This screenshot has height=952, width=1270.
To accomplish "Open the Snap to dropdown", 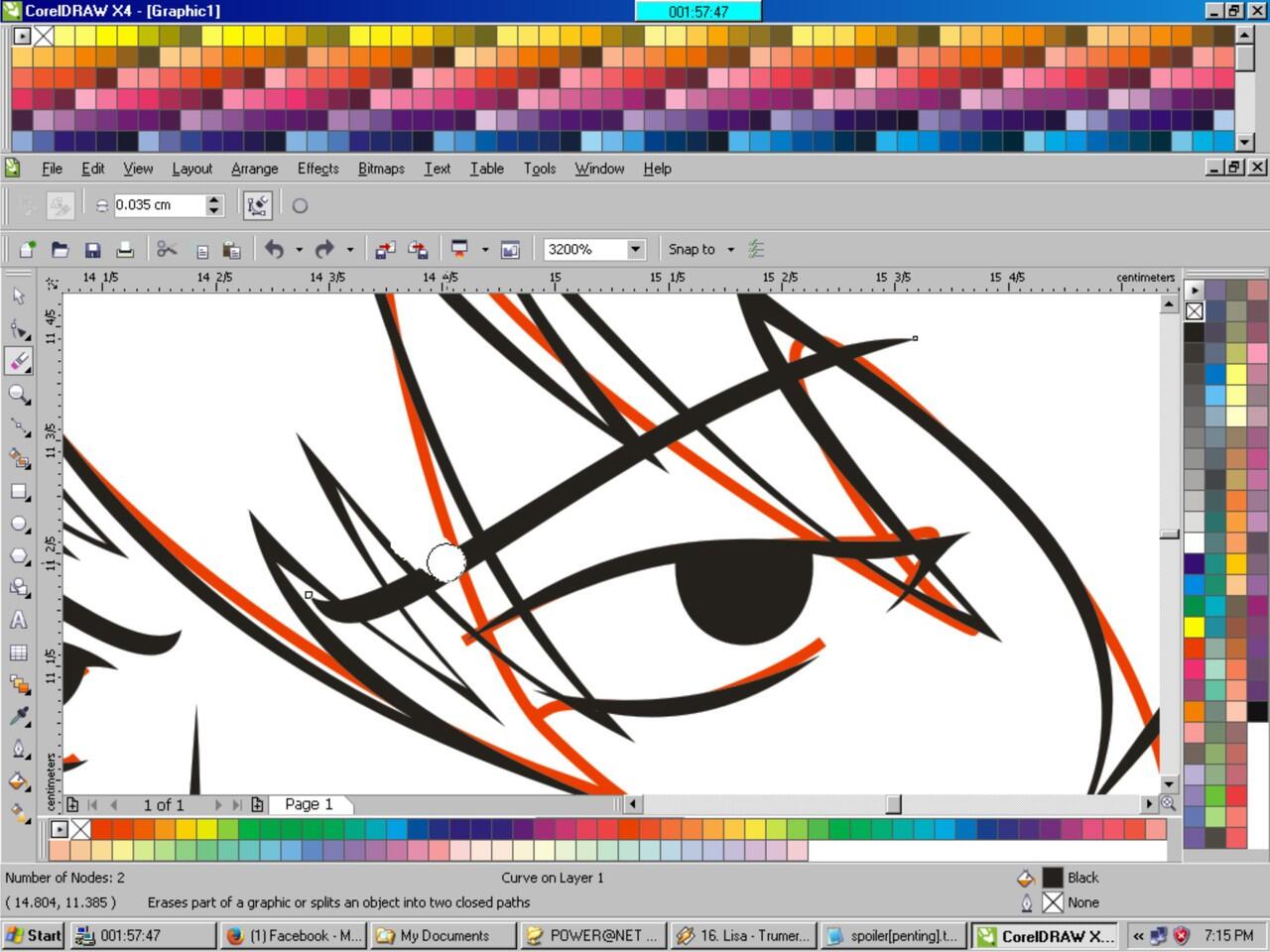I will (730, 250).
